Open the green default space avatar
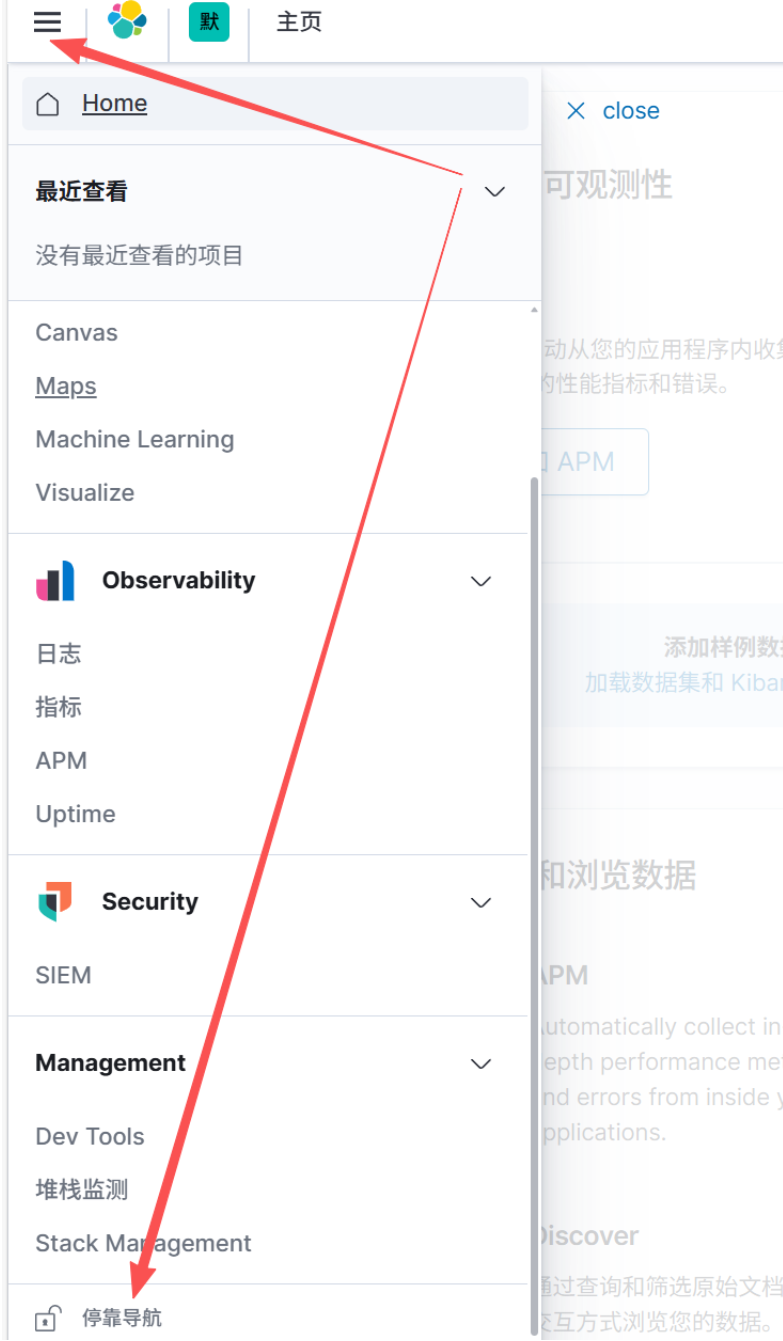This screenshot has height=1341, width=783. [x=209, y=22]
